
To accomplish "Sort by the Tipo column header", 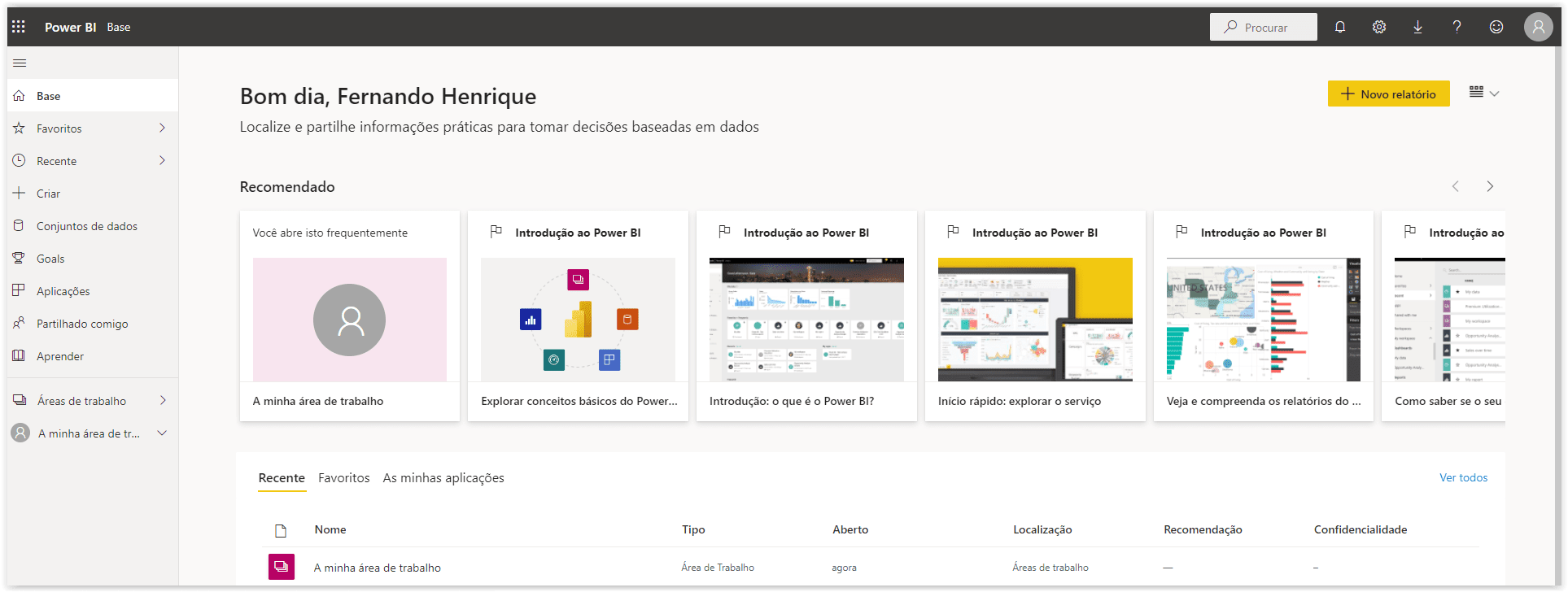I will point(693,529).
